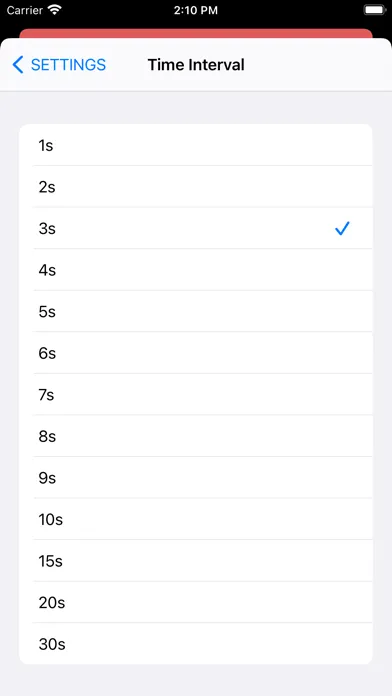
Task: Choose the 3s interval option
Action: pyautogui.click(x=196, y=228)
